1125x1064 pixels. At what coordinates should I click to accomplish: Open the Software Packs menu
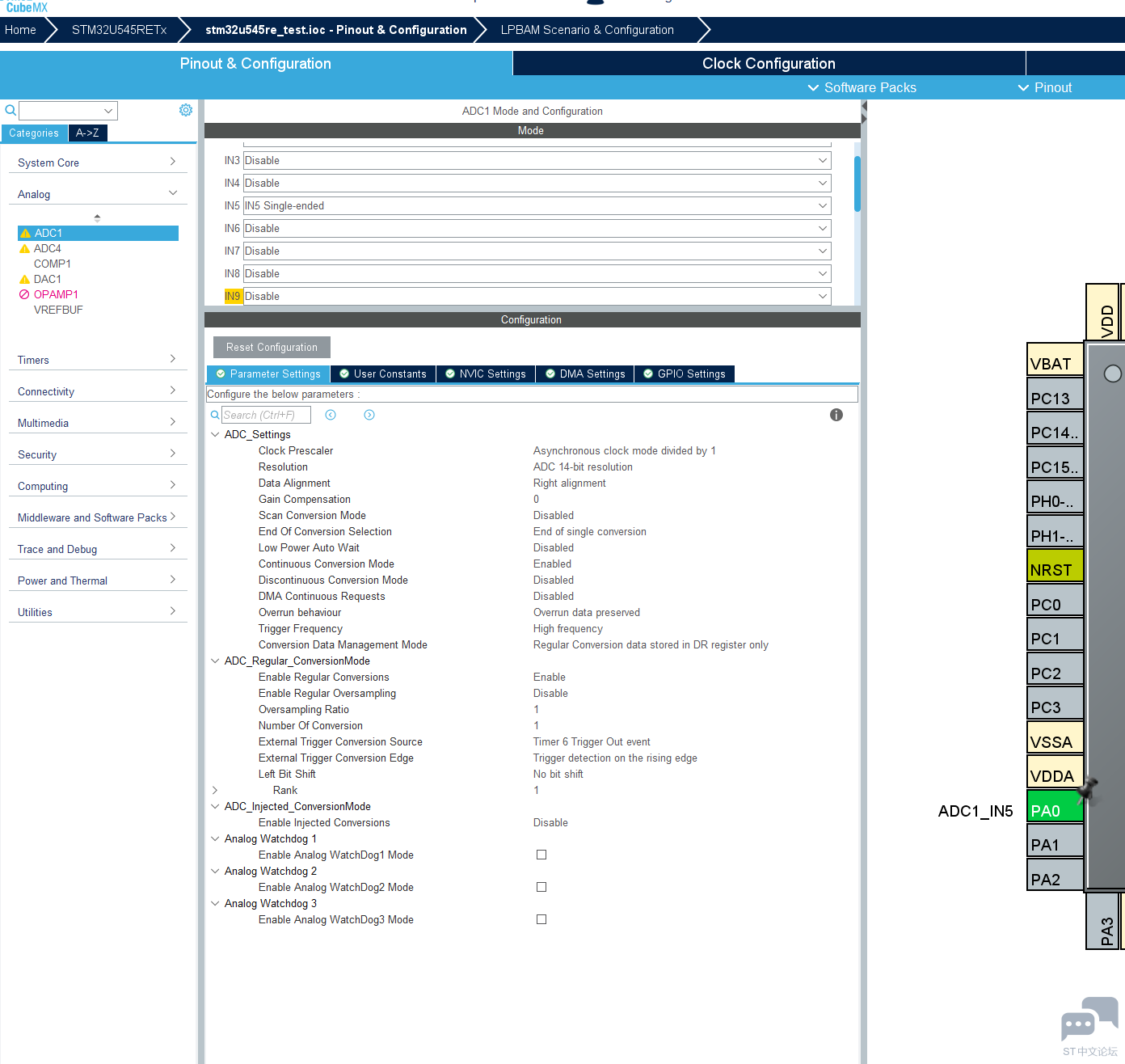coord(862,87)
